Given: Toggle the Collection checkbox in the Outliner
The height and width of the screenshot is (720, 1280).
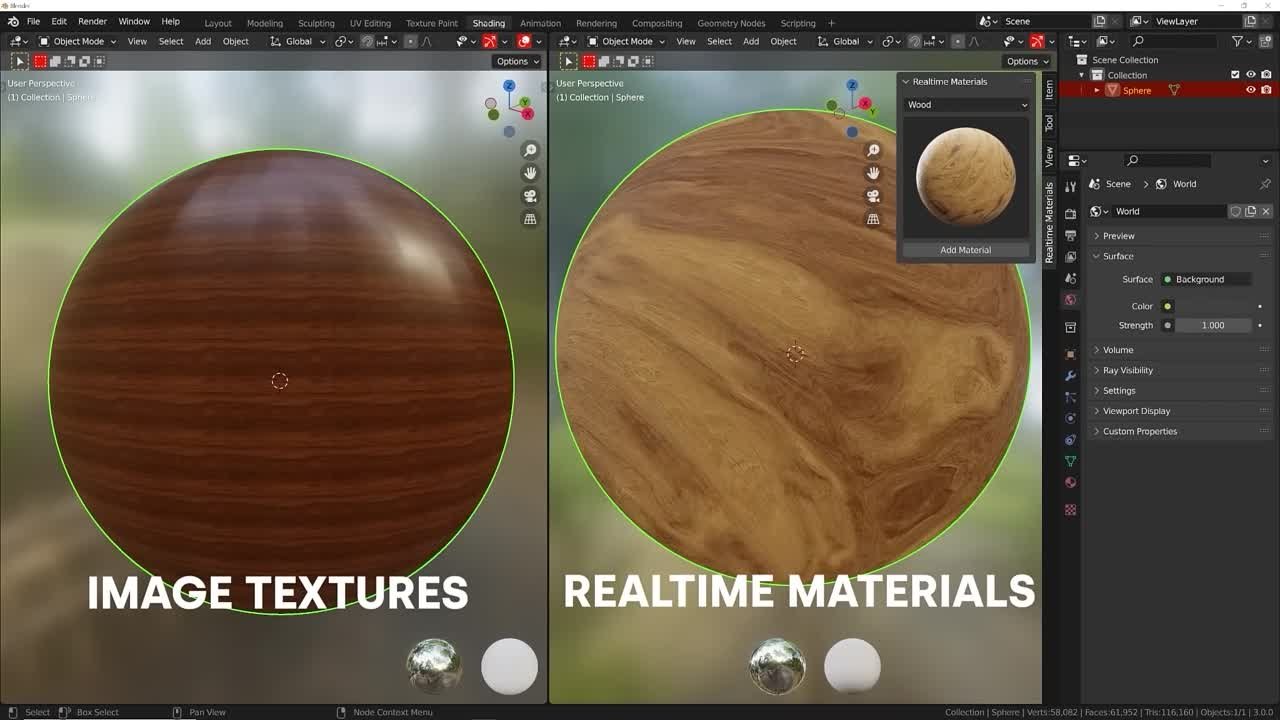Looking at the screenshot, I should click(x=1236, y=75).
